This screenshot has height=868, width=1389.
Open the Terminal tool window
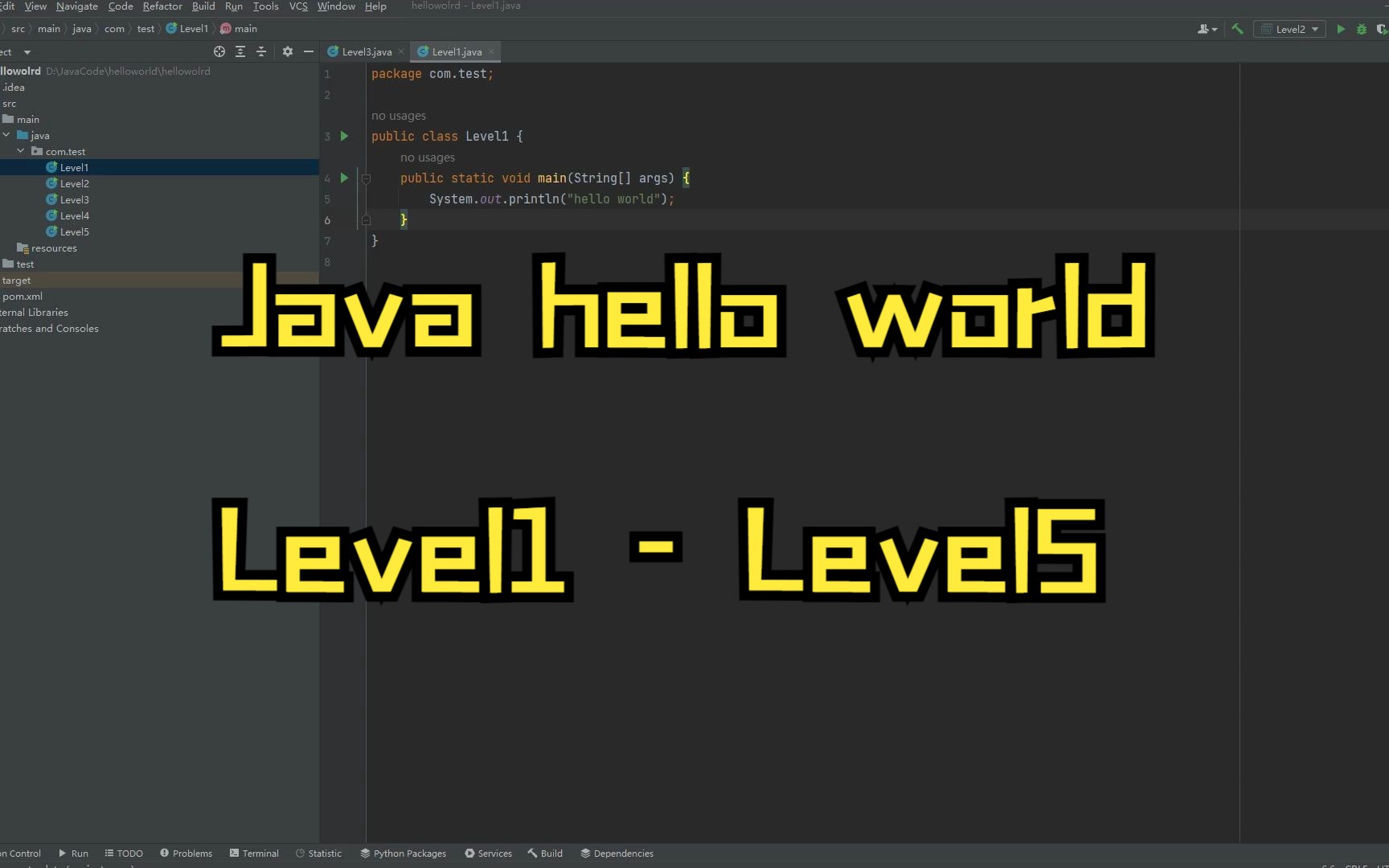(254, 854)
